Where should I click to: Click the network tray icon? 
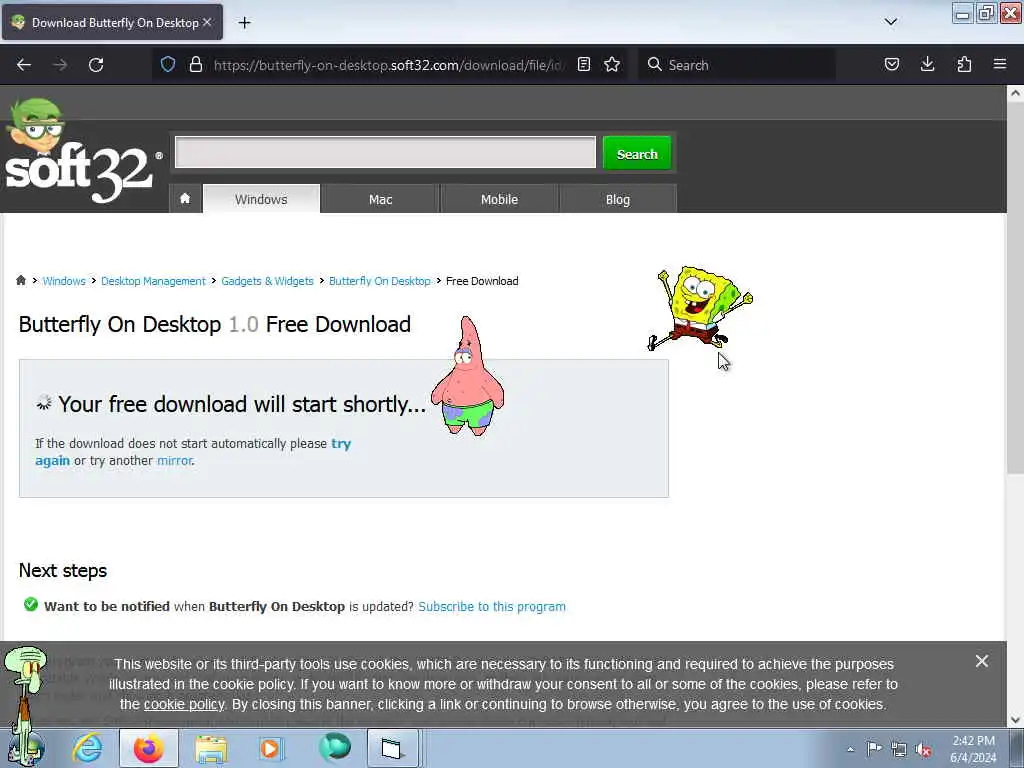[x=899, y=749]
